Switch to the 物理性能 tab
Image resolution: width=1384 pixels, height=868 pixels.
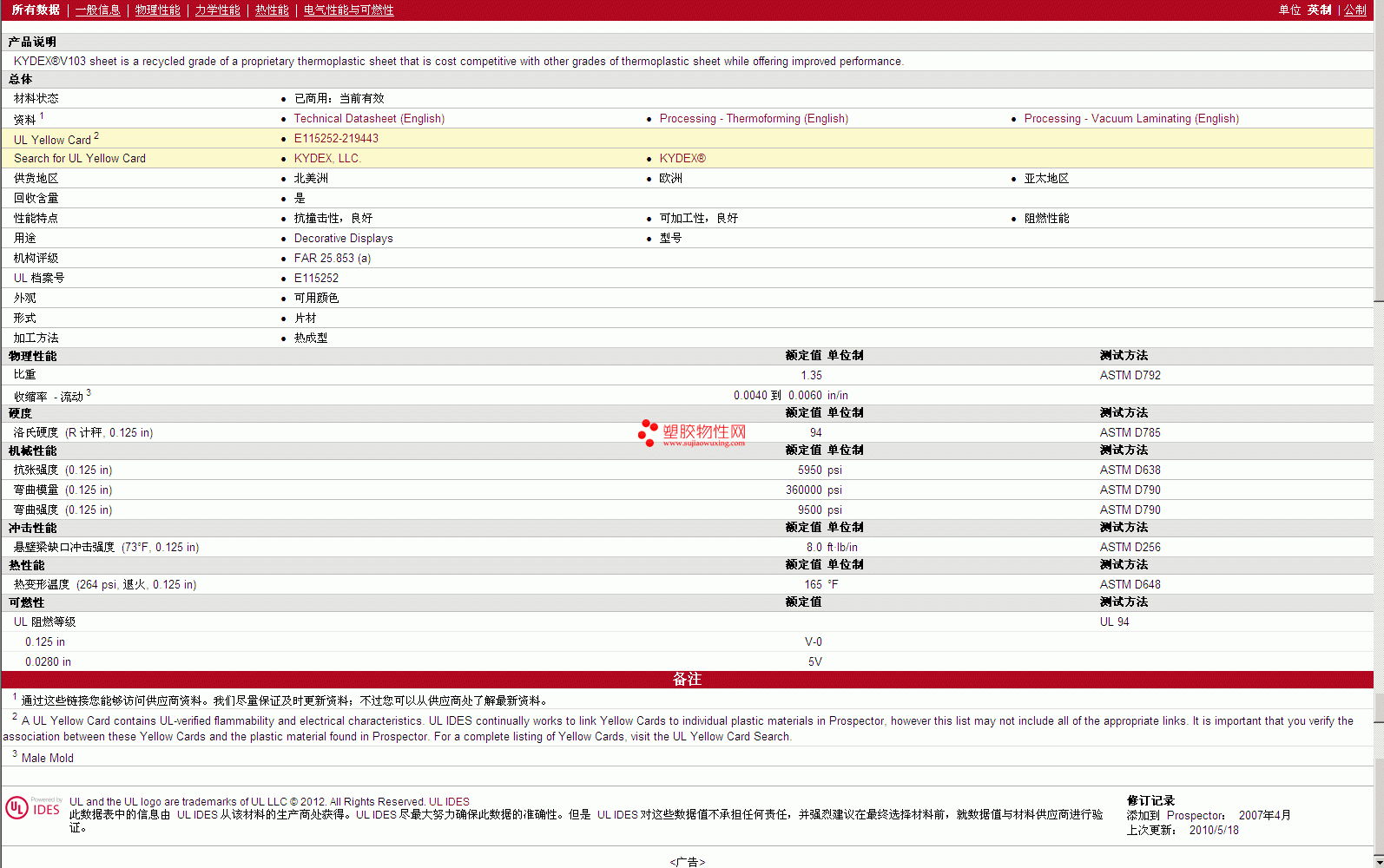coord(158,10)
